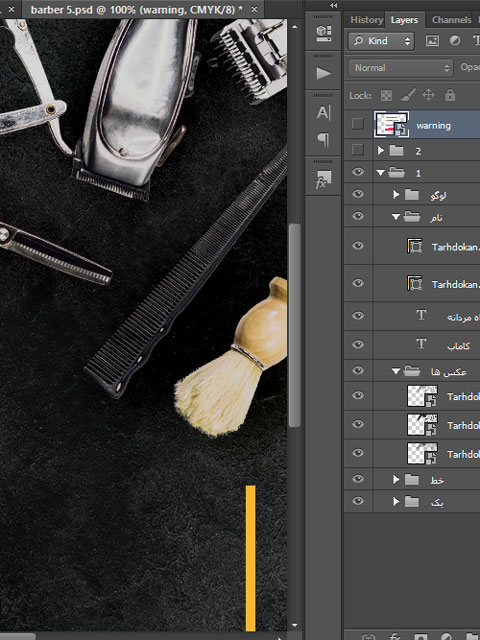Expand the خط group

pyautogui.click(x=396, y=480)
